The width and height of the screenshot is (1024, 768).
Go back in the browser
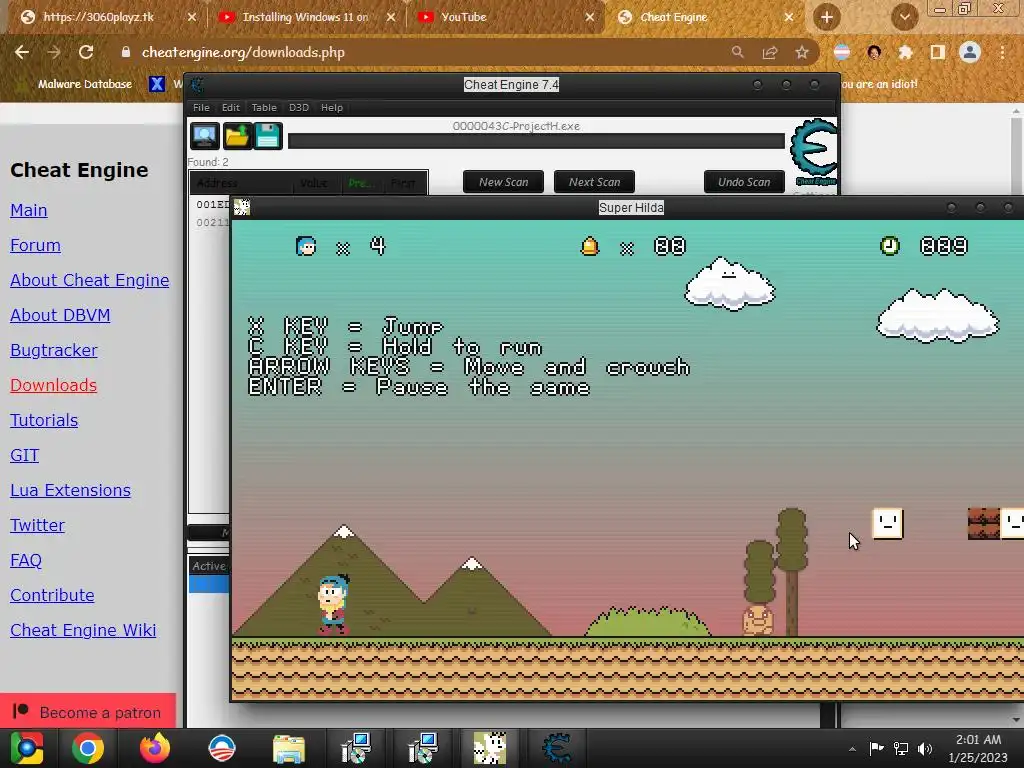pyautogui.click(x=22, y=52)
